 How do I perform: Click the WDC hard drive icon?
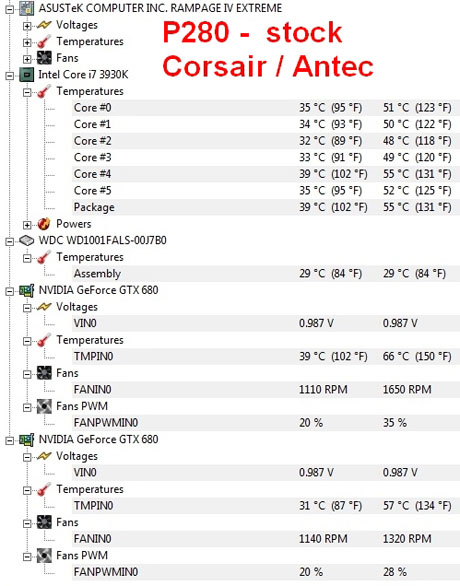[27, 240]
